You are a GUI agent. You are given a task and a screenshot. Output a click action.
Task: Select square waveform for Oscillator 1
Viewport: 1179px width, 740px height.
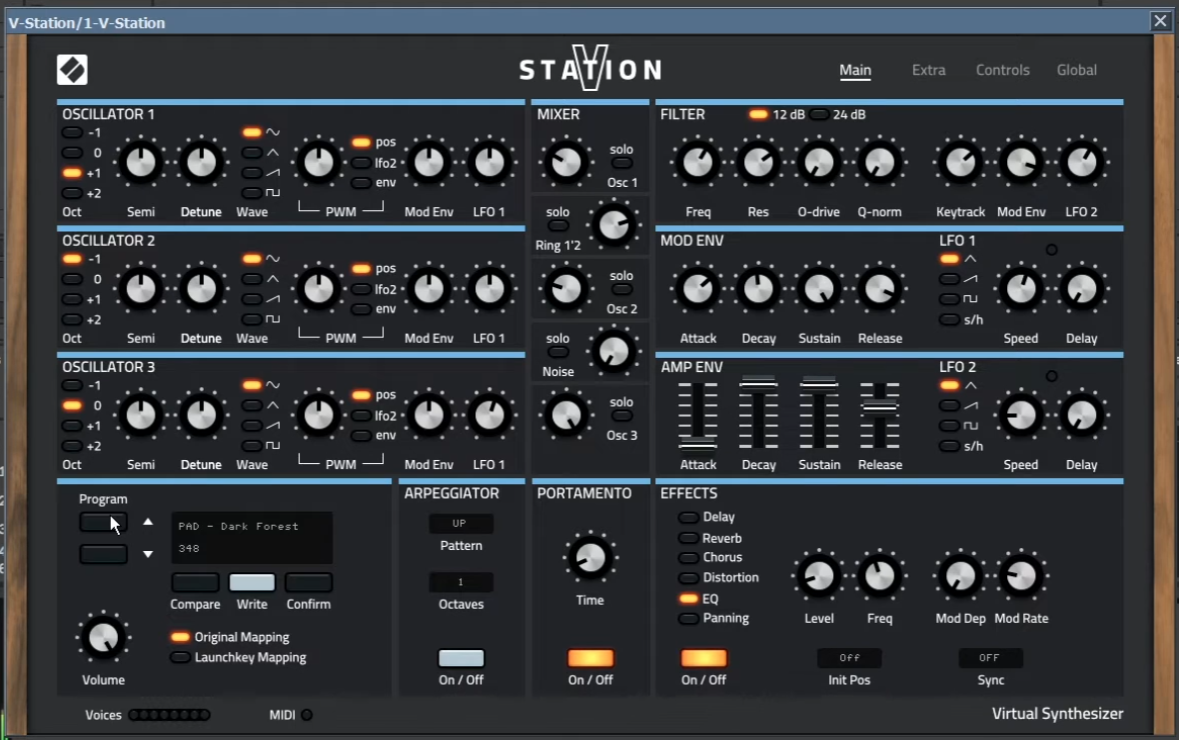252,193
